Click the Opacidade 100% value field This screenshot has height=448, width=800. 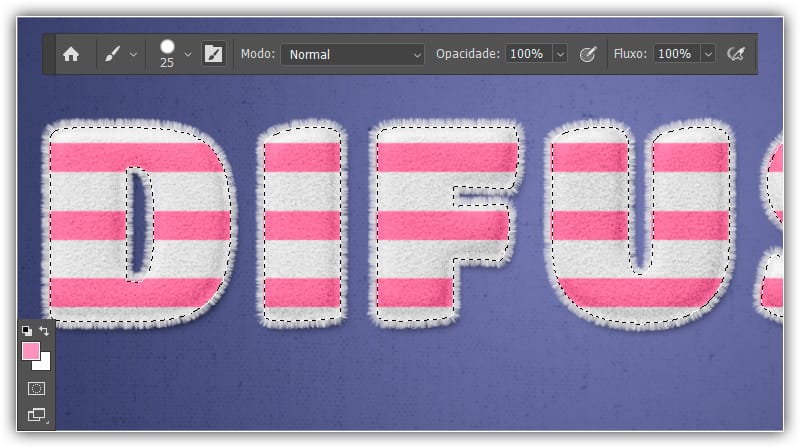(529, 54)
